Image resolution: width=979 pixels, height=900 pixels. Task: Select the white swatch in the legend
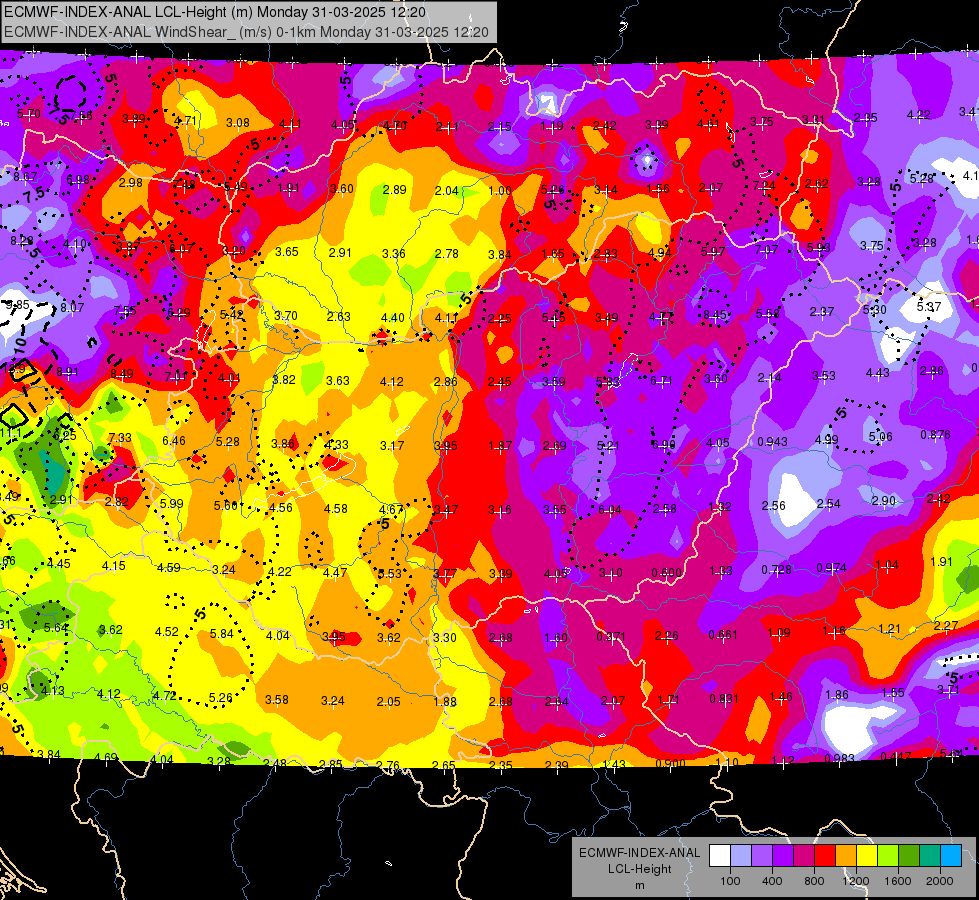(719, 856)
